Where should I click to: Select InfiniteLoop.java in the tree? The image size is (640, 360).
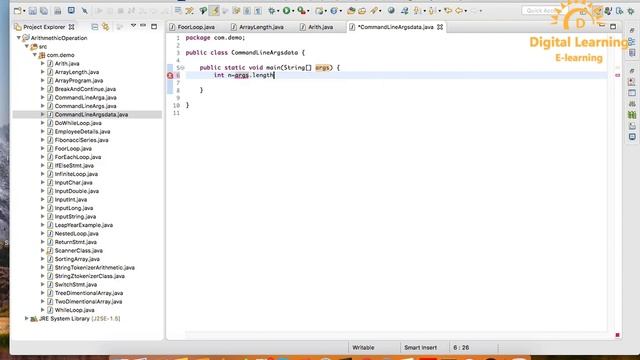[76, 174]
